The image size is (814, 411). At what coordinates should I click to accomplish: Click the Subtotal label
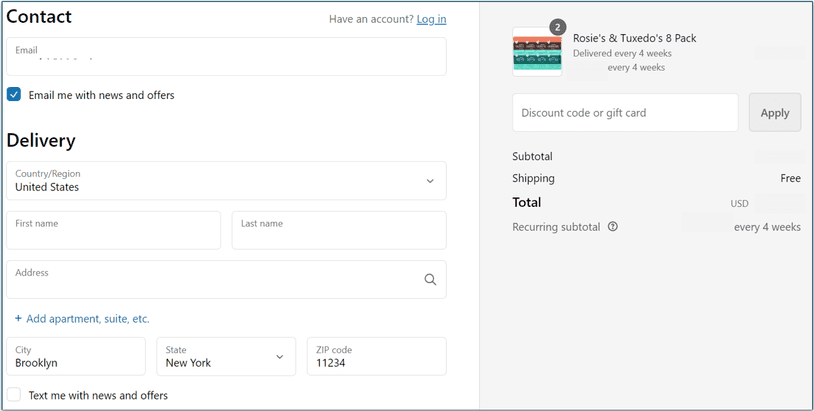click(533, 156)
